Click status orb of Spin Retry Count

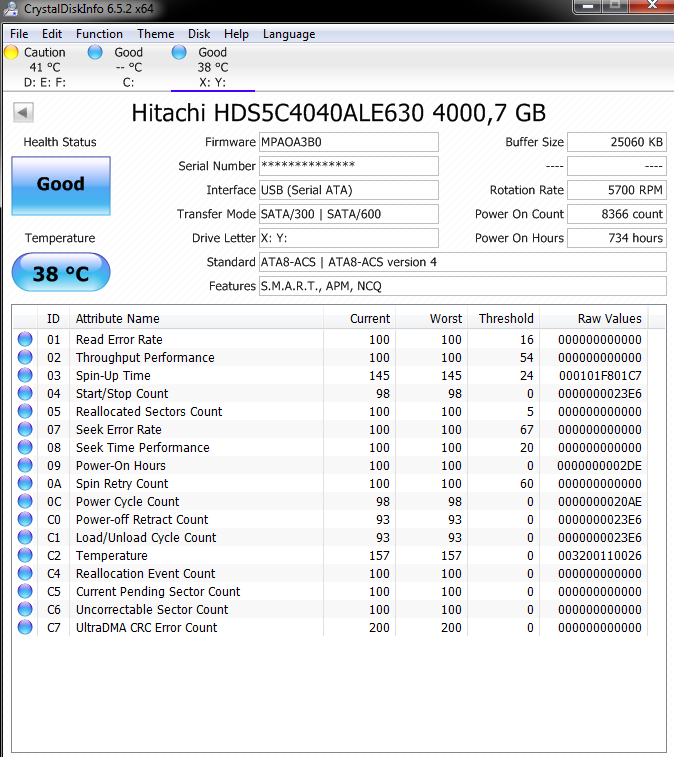pos(25,483)
